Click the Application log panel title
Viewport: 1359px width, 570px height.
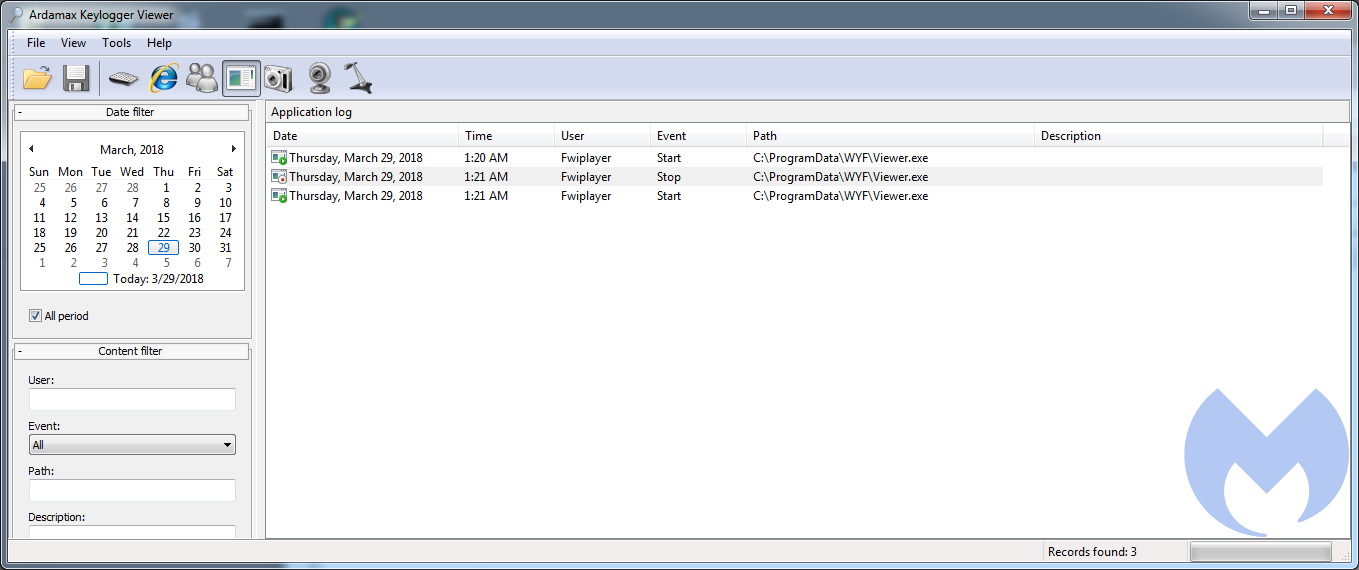click(x=311, y=112)
